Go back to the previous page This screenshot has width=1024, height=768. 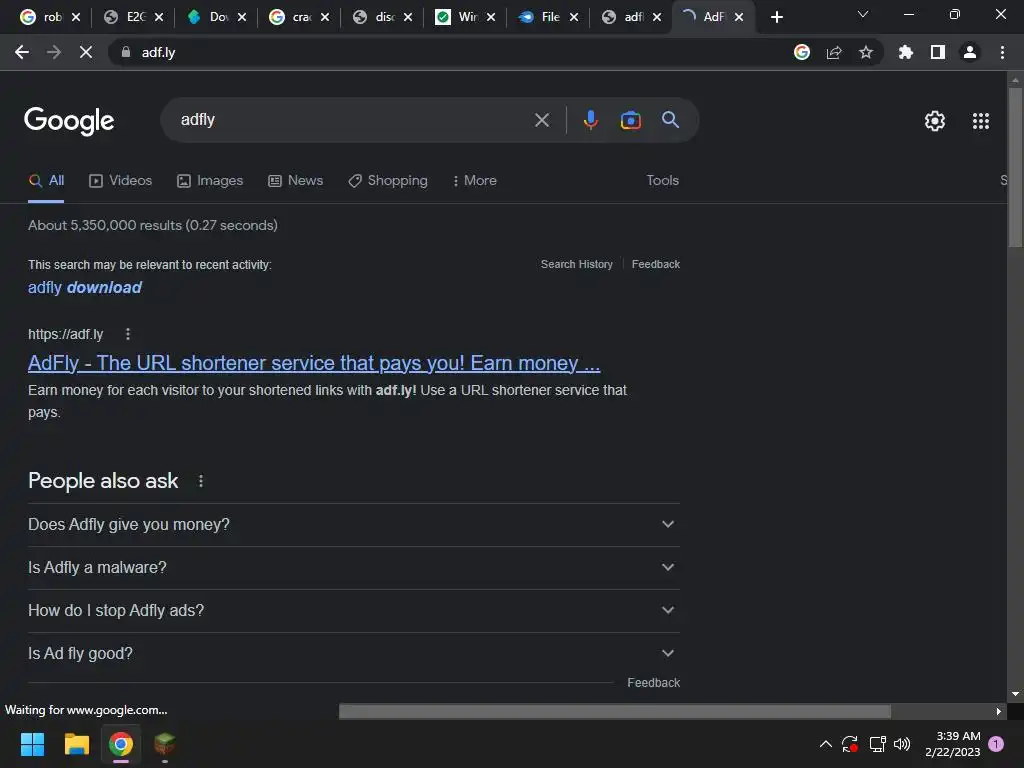pos(22,52)
